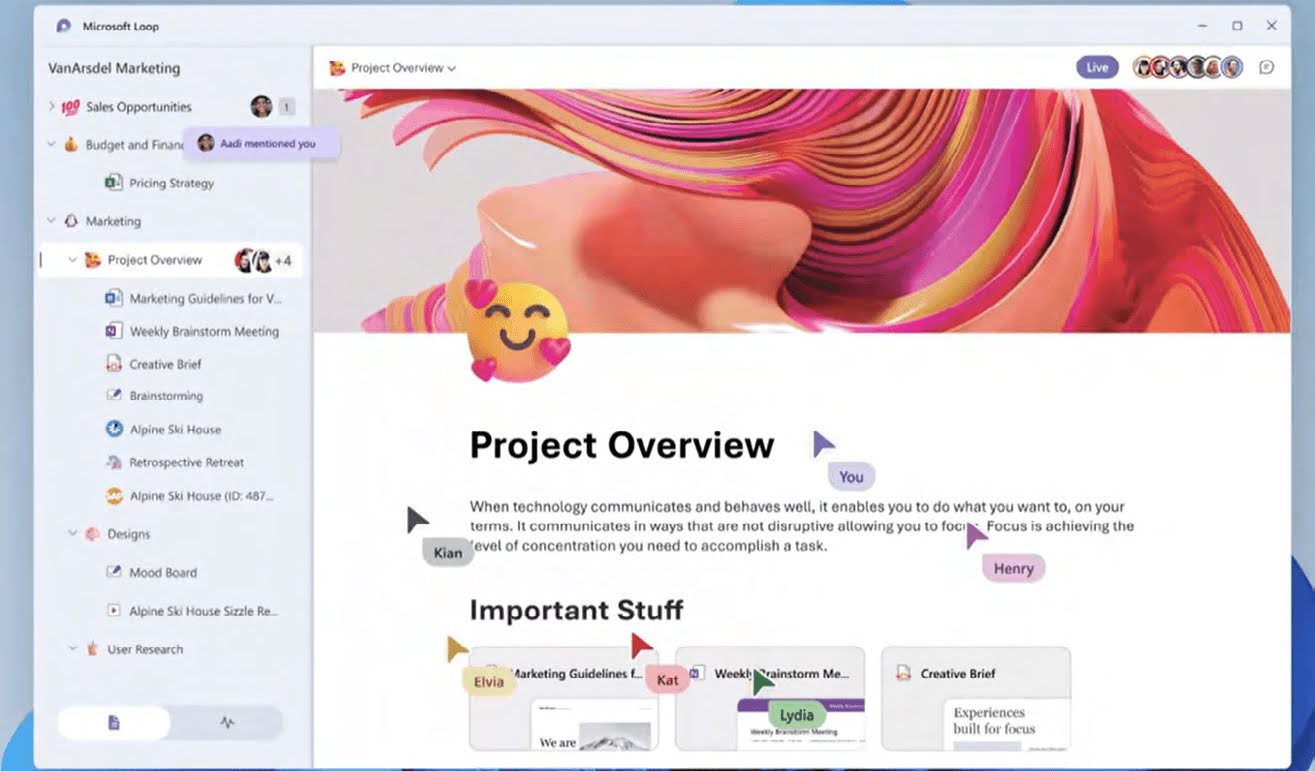Click the Word icon beside Marketing Guidelines
The height and width of the screenshot is (771, 1315).
click(113, 298)
